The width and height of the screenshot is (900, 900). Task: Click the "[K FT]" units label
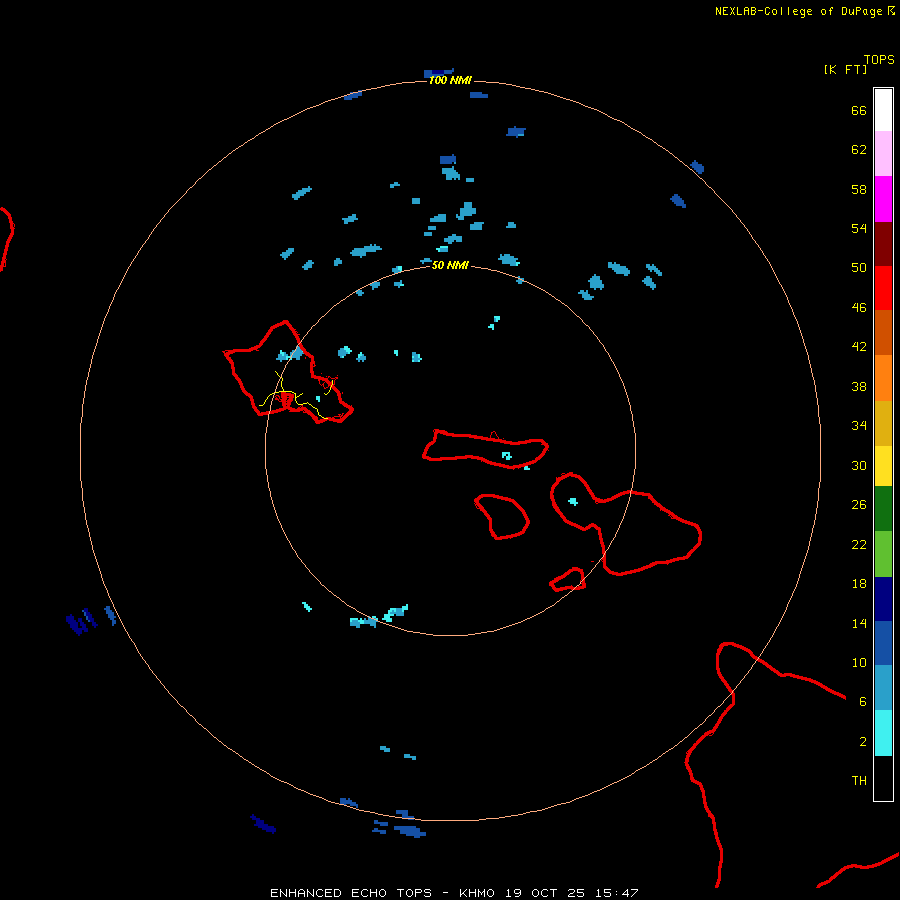point(845,69)
